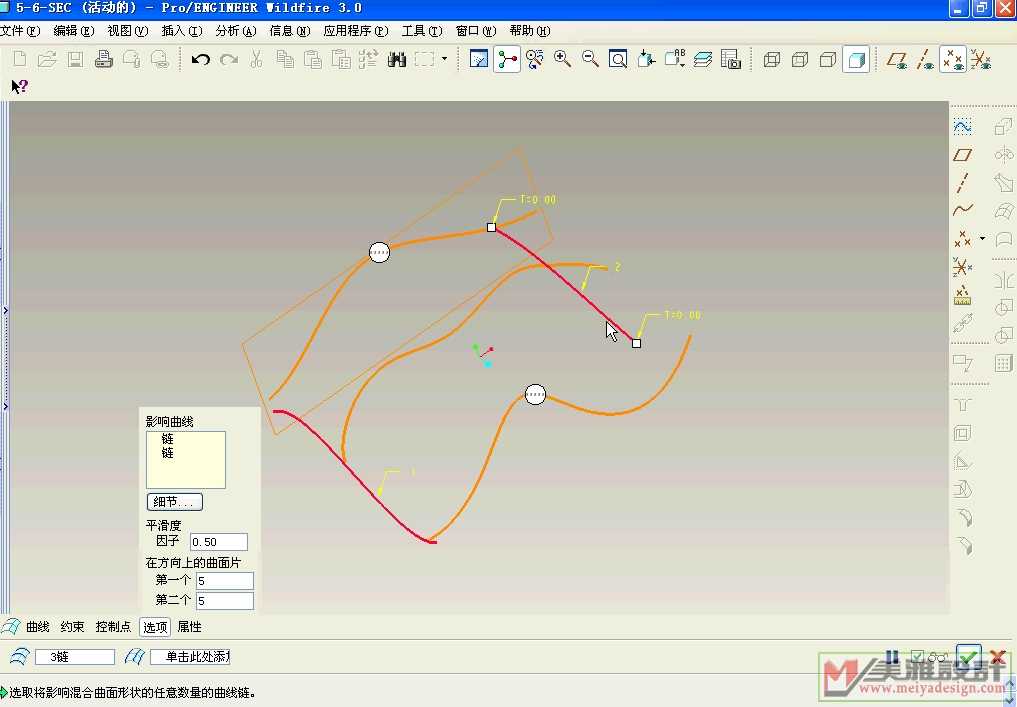Switch to hidden line display style

tap(800, 60)
